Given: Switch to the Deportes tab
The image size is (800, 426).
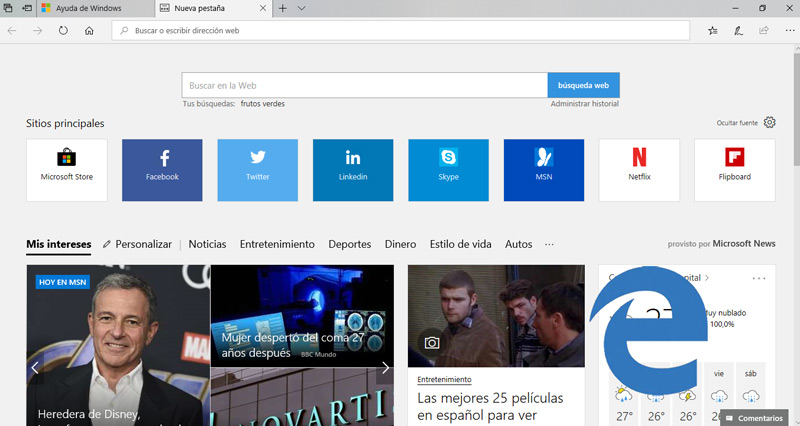Looking at the screenshot, I should click(349, 244).
